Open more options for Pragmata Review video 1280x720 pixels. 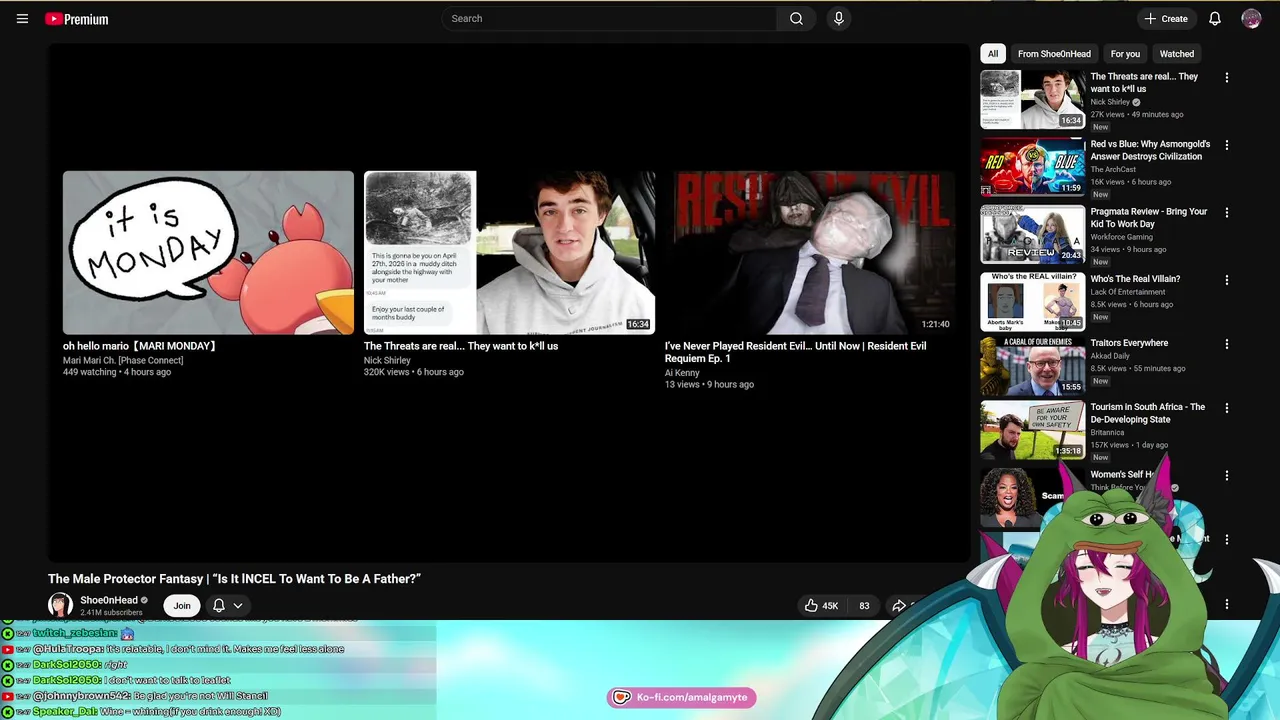click(1227, 212)
